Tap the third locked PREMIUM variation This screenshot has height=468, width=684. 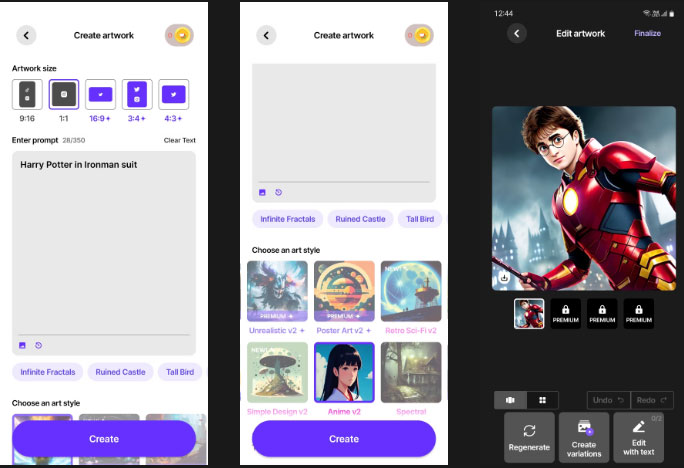[639, 314]
